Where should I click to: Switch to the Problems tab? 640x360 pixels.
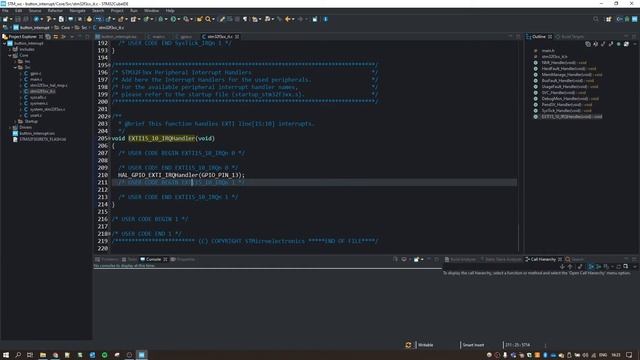tap(107, 259)
